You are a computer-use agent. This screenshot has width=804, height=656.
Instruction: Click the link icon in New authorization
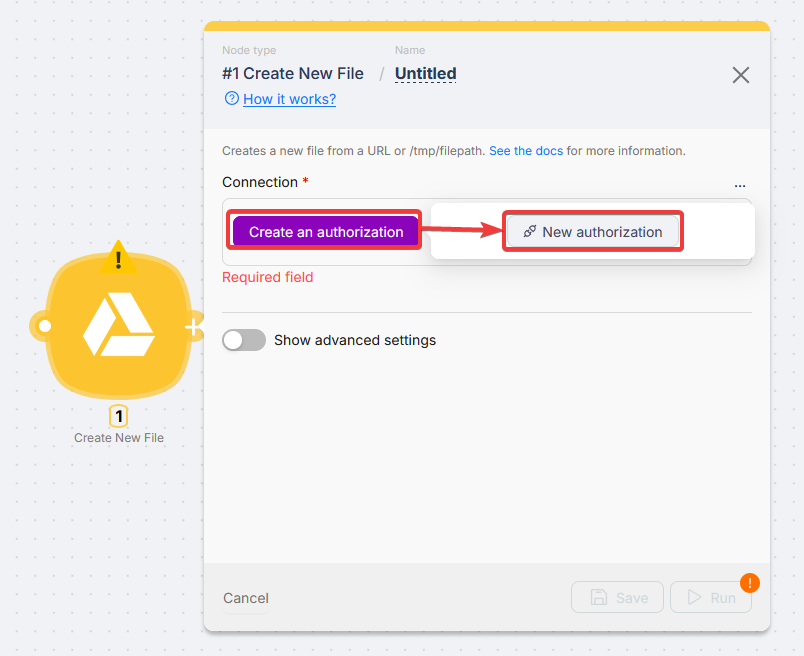coord(530,232)
